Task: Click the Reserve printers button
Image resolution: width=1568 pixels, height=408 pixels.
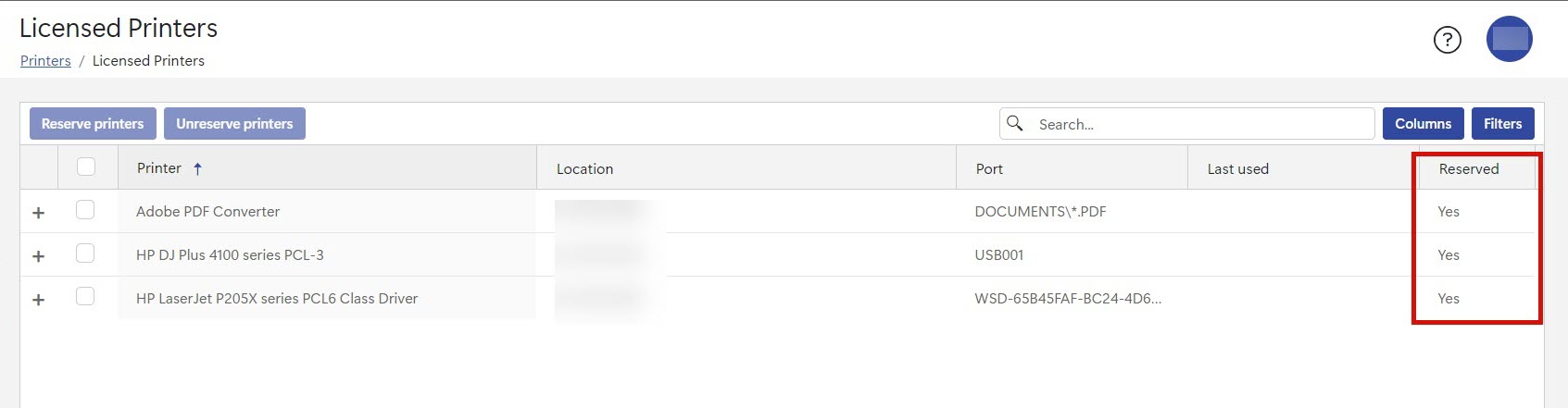Action: coord(93,124)
